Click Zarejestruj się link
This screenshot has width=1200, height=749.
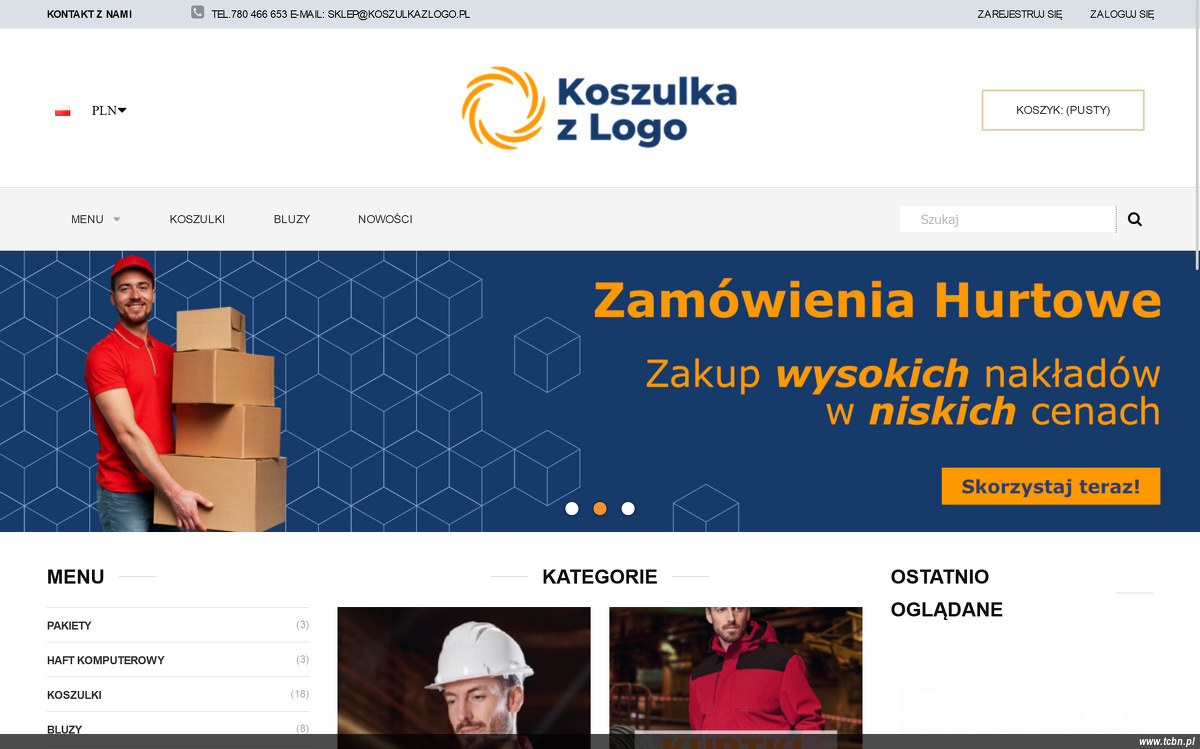1020,14
